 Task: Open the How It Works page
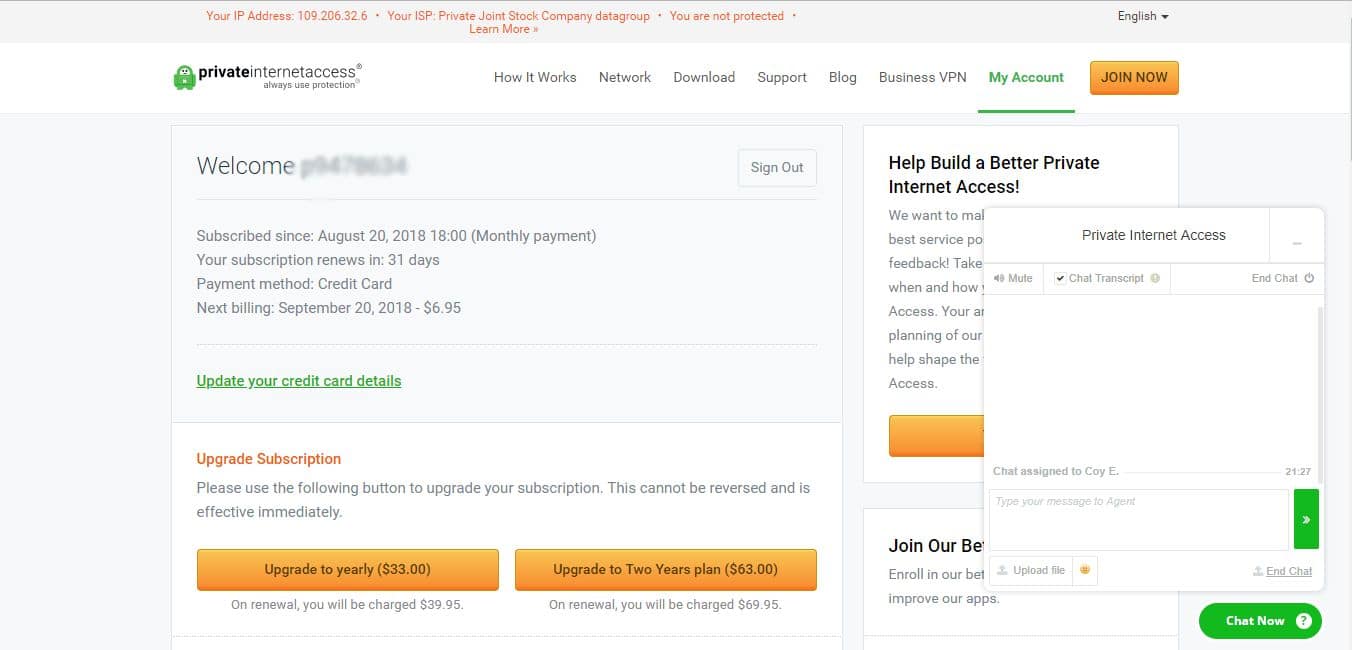click(535, 77)
